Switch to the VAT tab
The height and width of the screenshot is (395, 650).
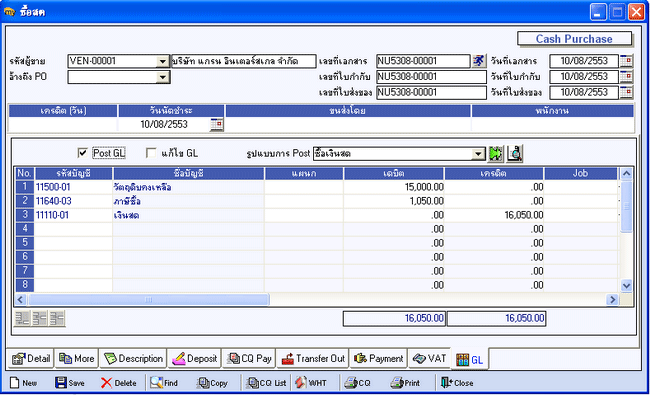tap(429, 359)
